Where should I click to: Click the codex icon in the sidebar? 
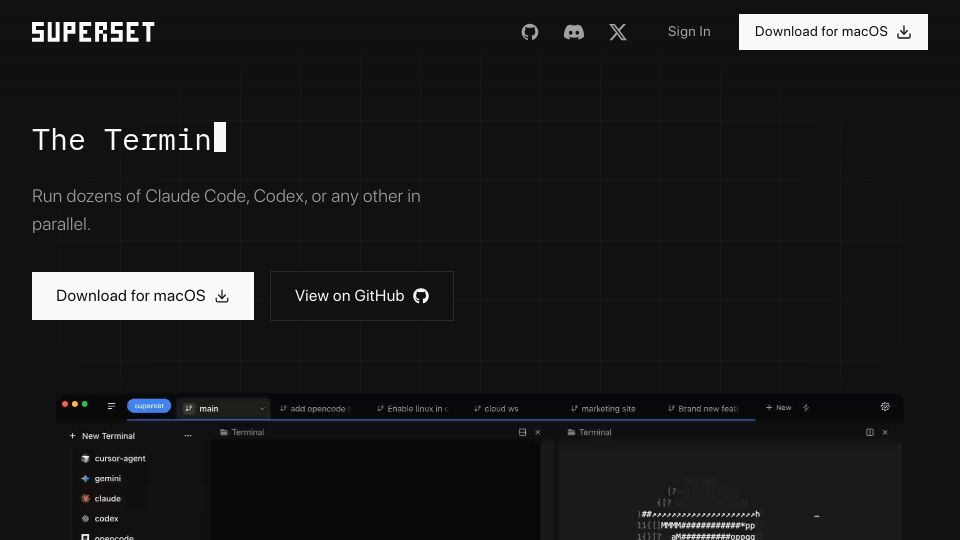85,519
